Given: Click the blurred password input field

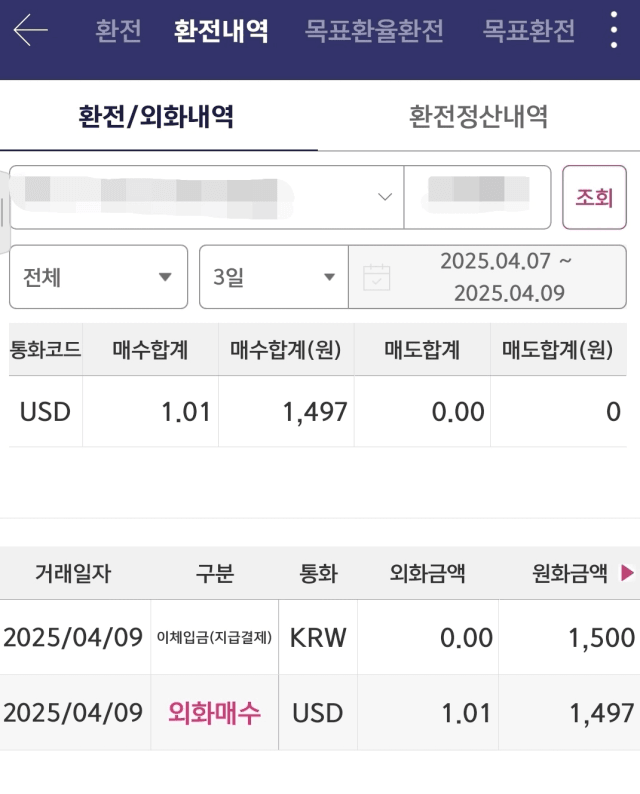Looking at the screenshot, I should click(x=477, y=197).
